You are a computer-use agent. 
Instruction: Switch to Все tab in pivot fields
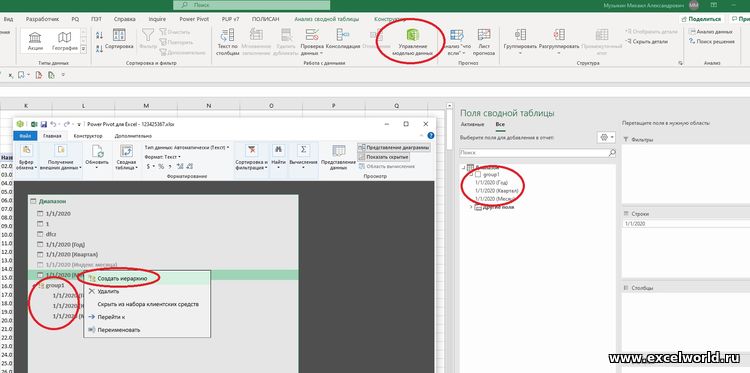click(500, 124)
